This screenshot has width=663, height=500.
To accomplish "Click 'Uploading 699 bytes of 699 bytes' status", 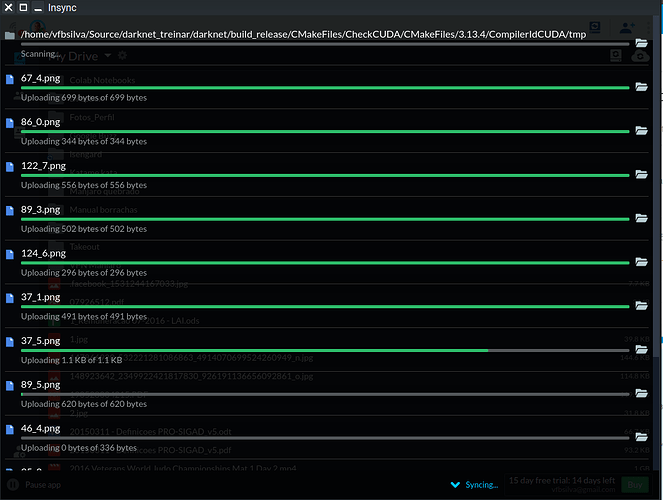I will [x=84, y=98].
